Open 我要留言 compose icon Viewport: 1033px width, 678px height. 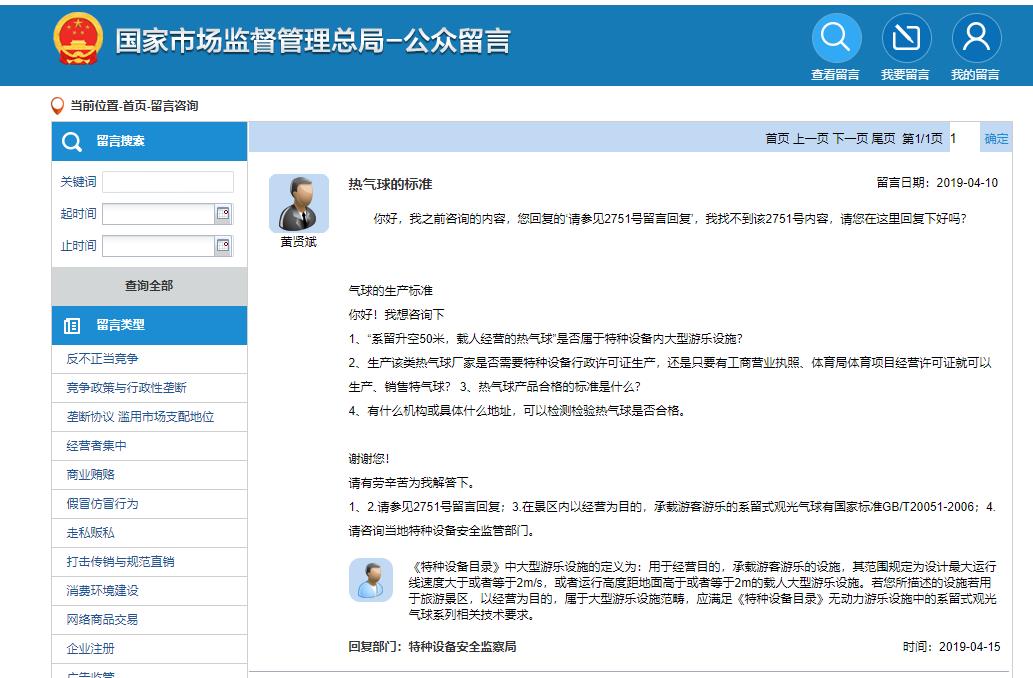907,38
